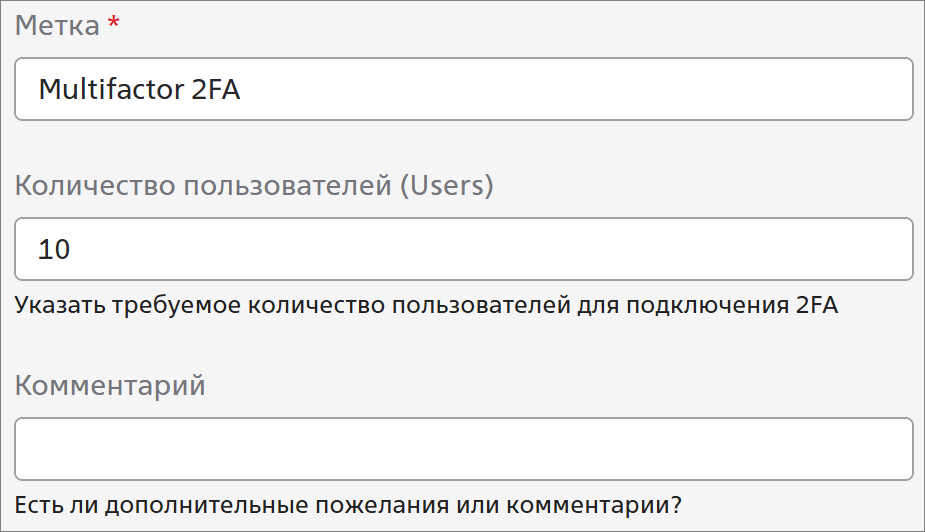
Task: Focus the empty Комментарий text field
Action: point(463,449)
